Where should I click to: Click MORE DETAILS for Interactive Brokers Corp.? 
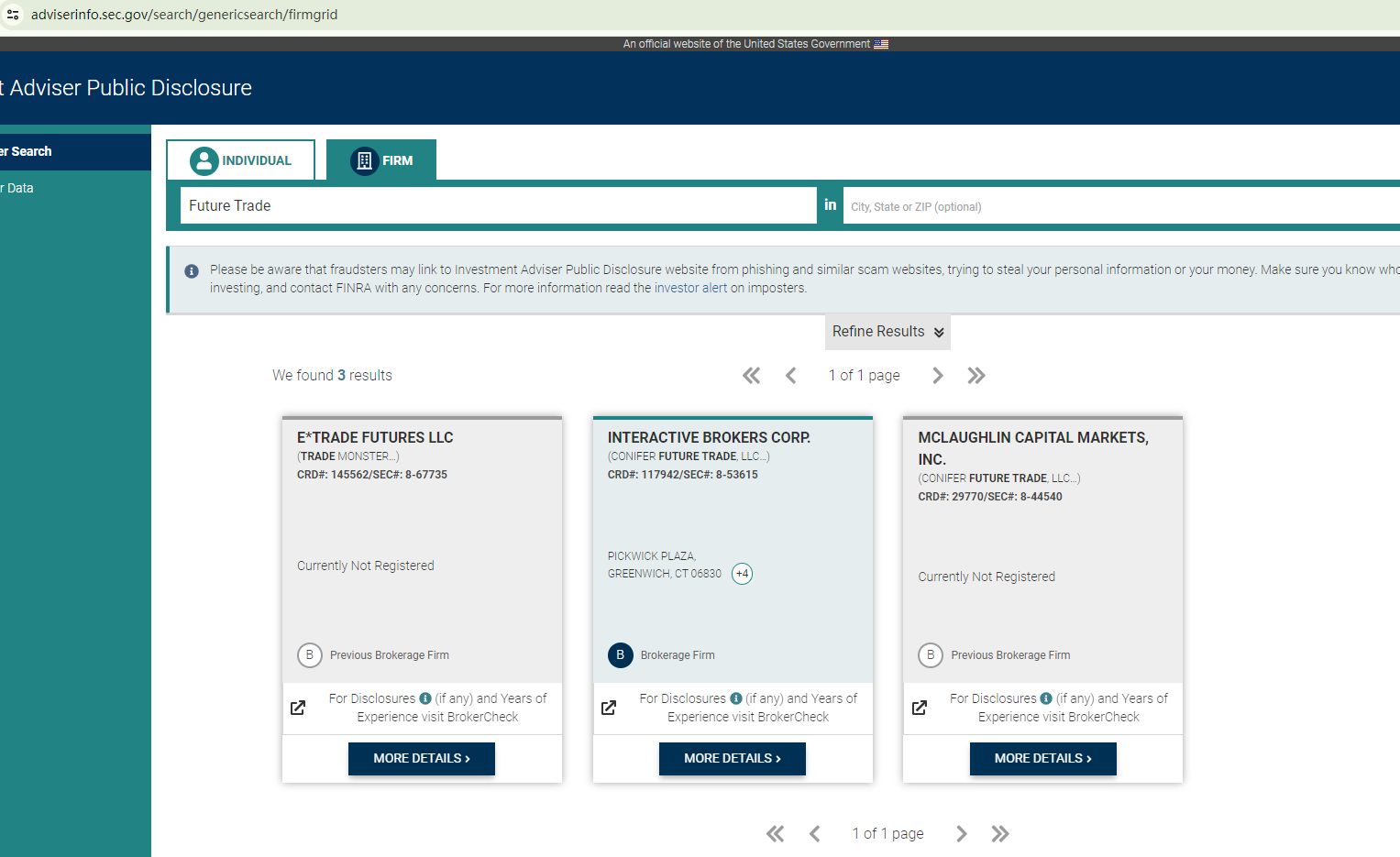733,759
